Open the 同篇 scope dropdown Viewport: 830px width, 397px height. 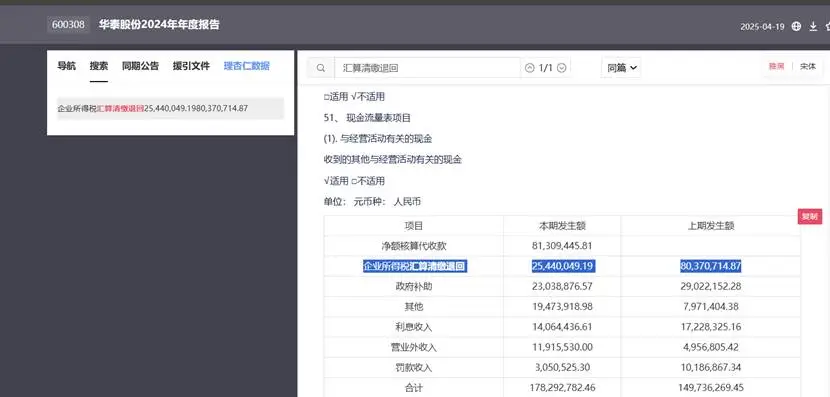click(x=621, y=68)
